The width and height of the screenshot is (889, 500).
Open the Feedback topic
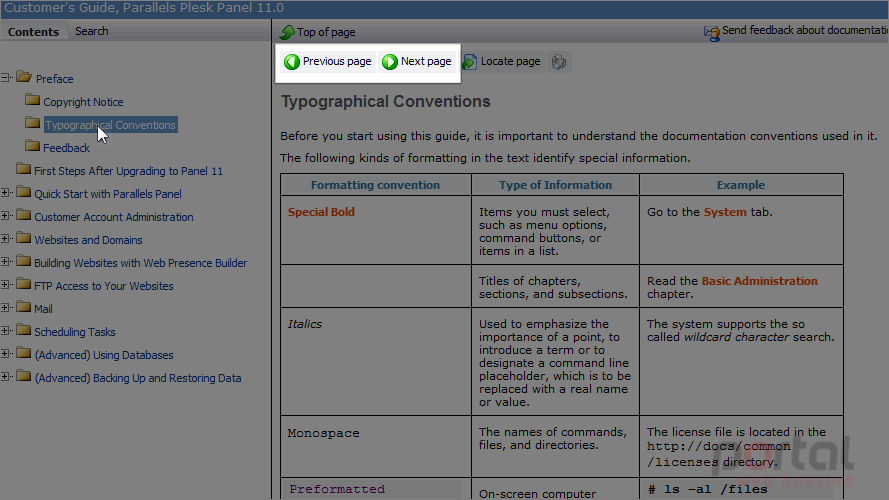click(66, 148)
